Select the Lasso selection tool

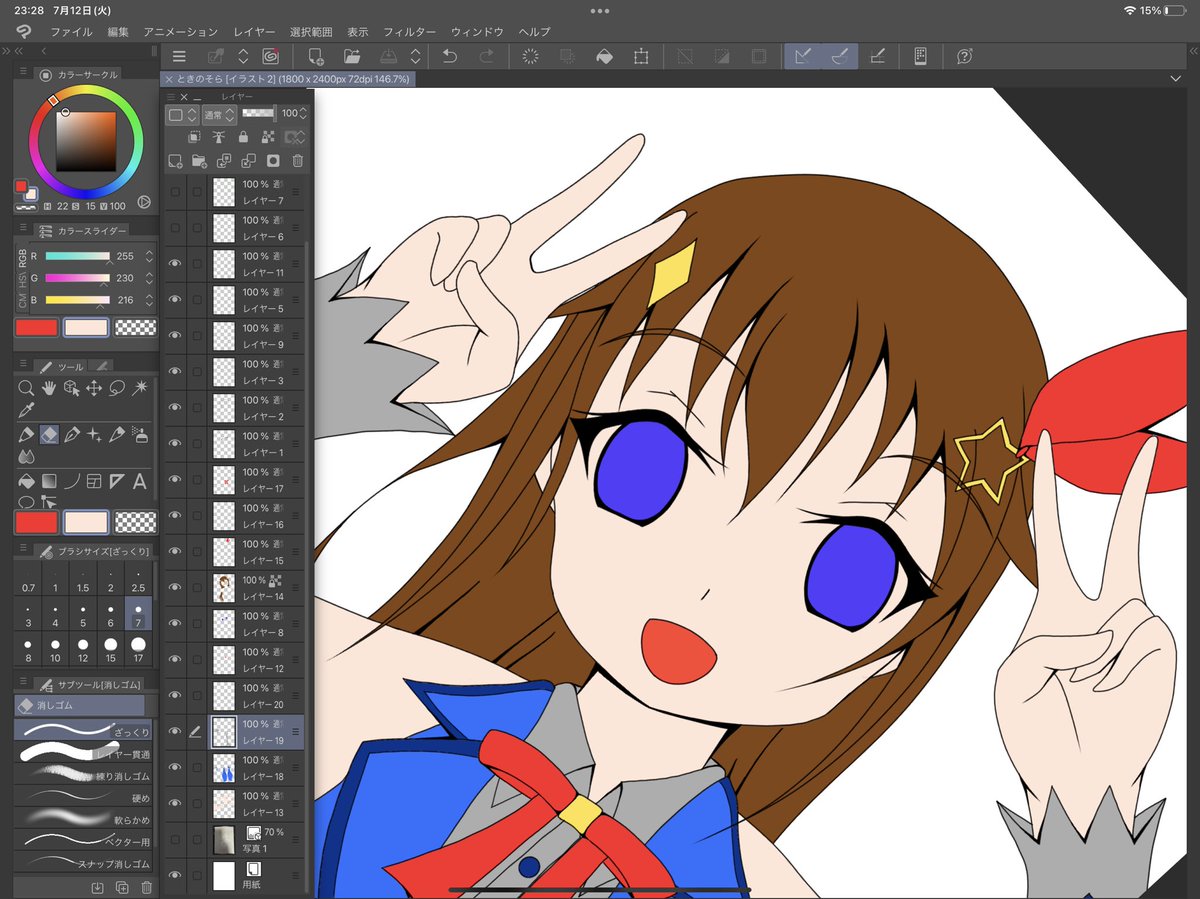[x=117, y=387]
